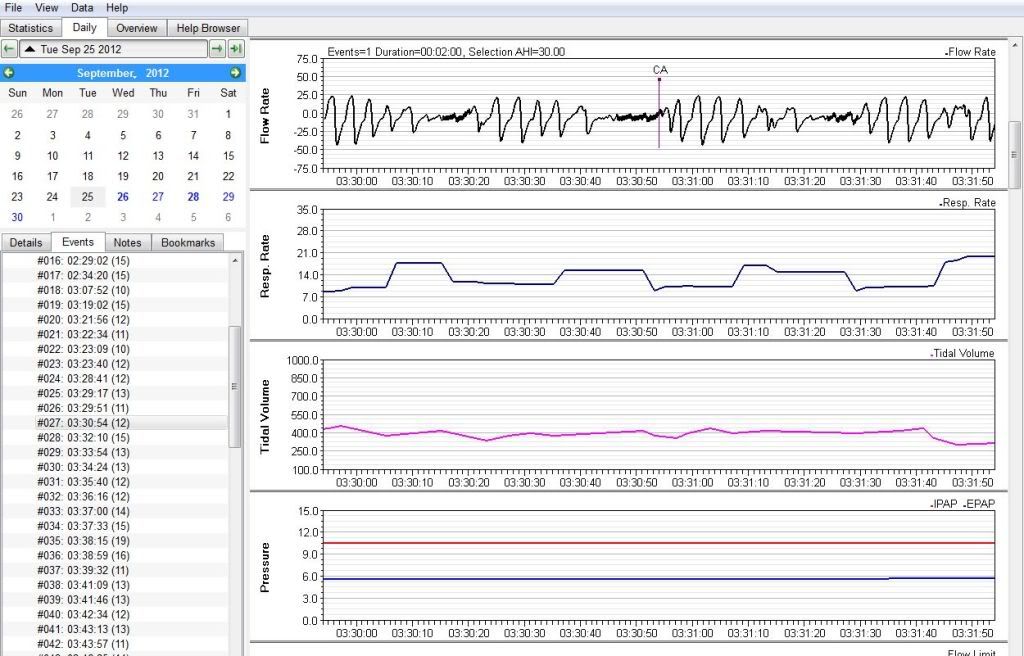Viewport: 1024px width, 656px height.
Task: Select event #040: 03:42:34 (12)
Action: point(84,615)
